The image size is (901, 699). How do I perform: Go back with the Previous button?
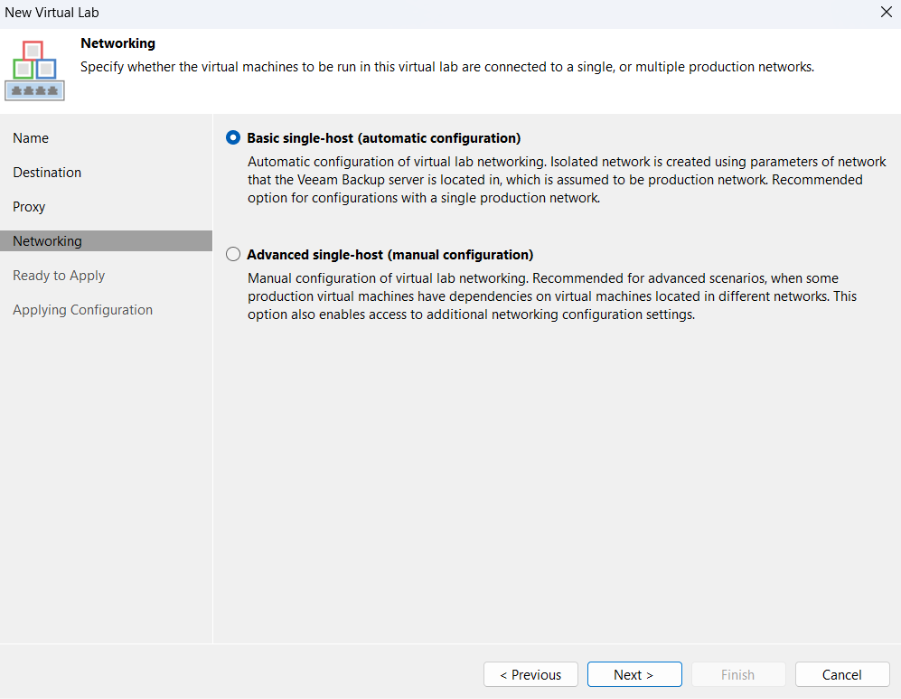tap(530, 675)
